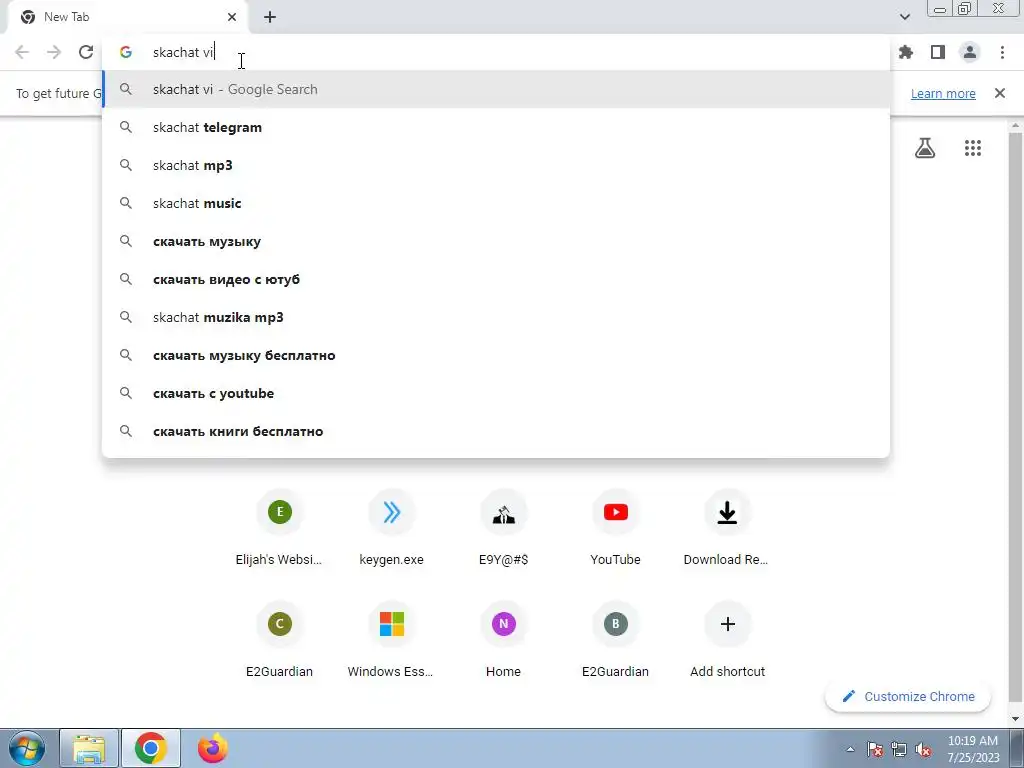
Task: Open the network tray icon
Action: click(899, 749)
